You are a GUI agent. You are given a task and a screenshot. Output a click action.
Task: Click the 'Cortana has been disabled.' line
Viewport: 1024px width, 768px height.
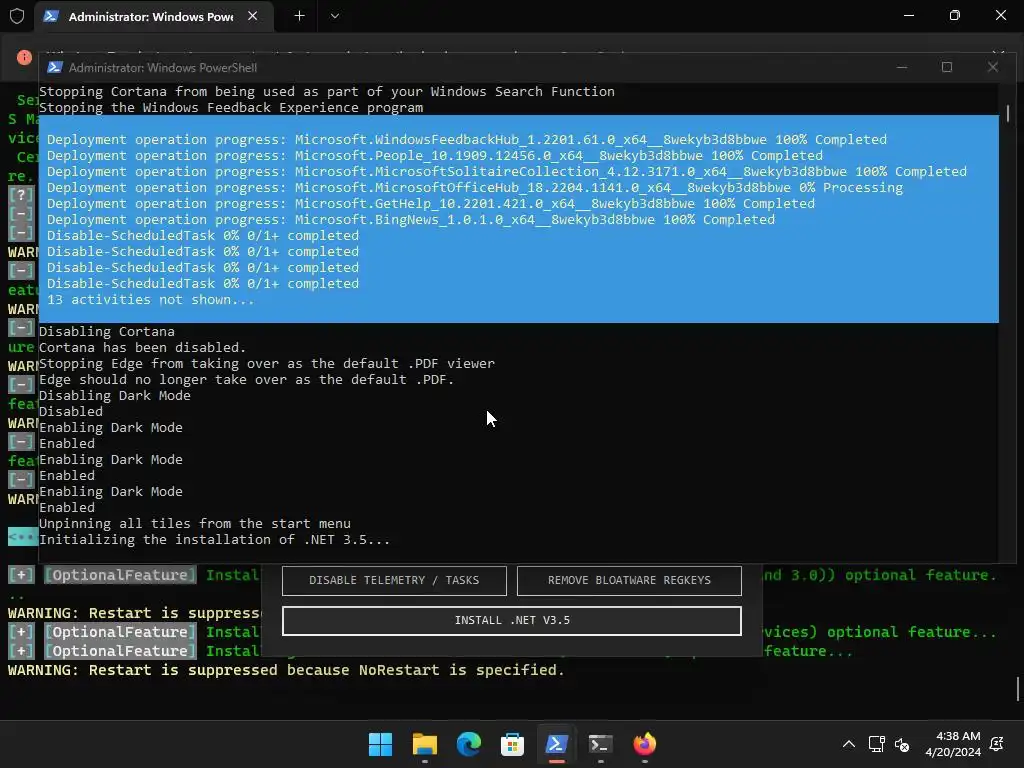pos(142,347)
